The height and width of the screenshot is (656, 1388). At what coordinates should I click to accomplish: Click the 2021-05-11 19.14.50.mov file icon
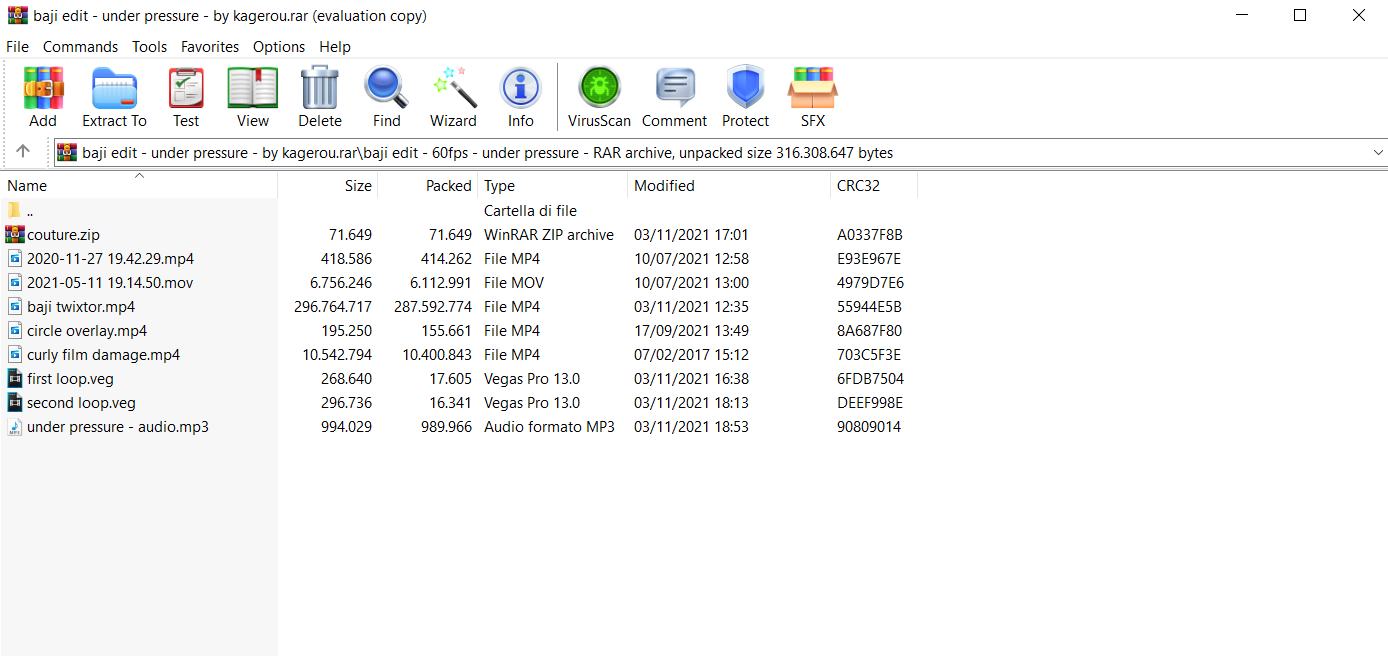(x=14, y=283)
